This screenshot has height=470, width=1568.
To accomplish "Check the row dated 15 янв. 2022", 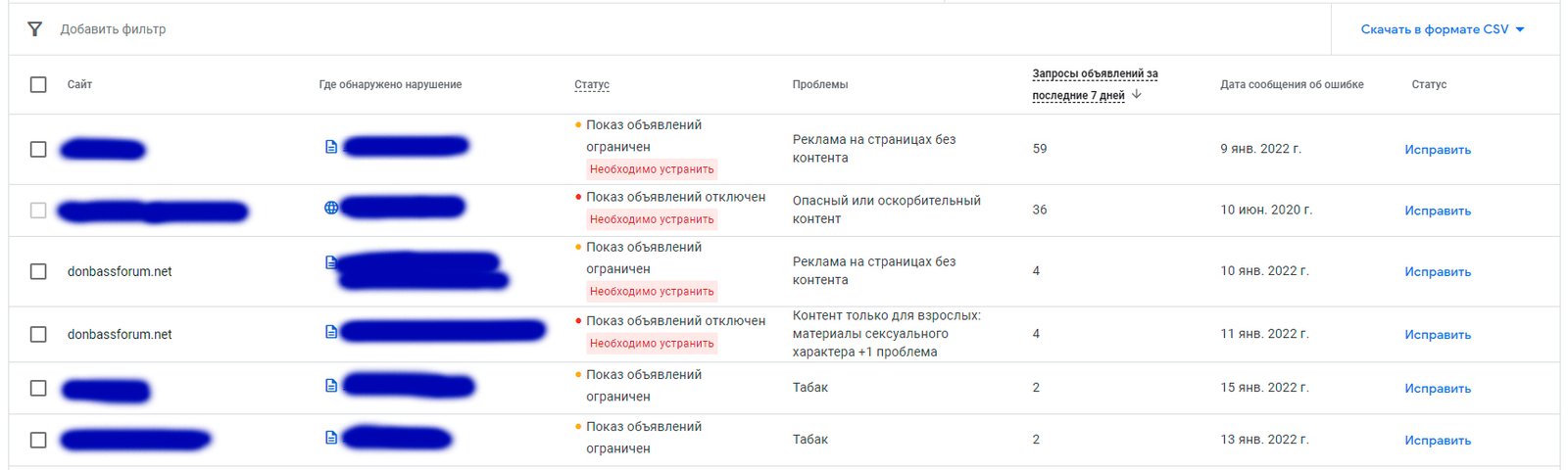I will [38, 388].
